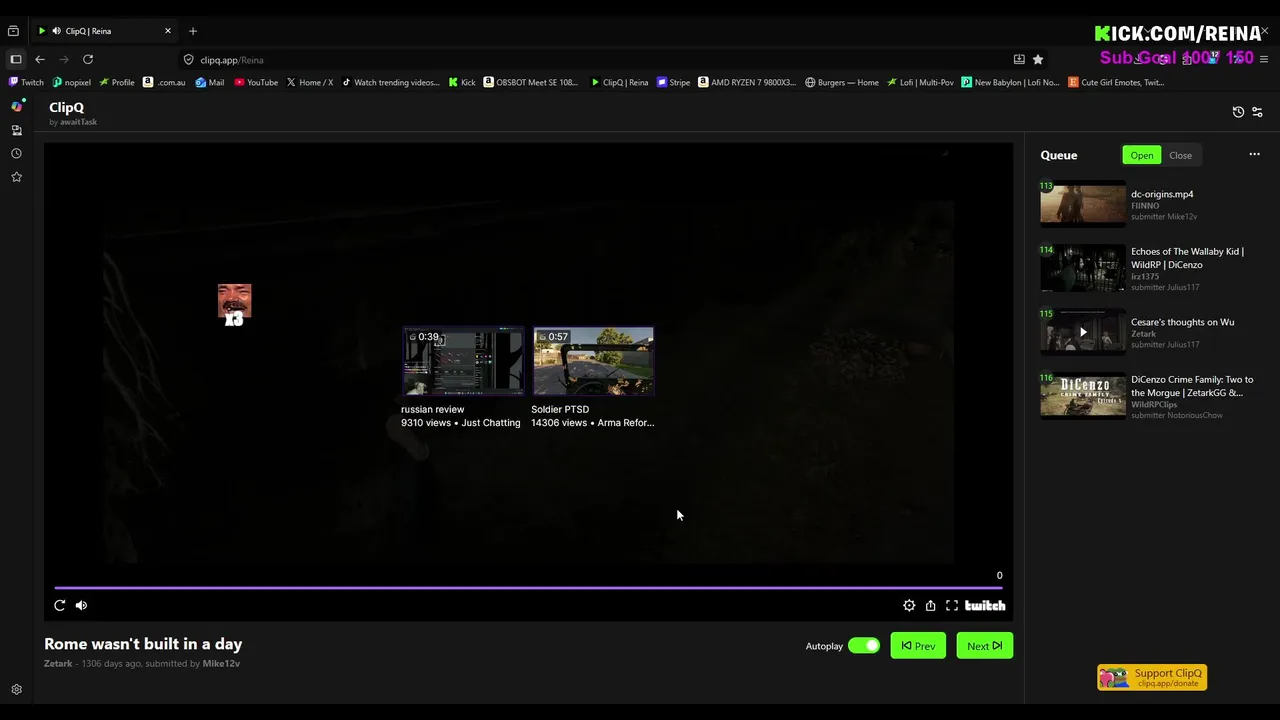The height and width of the screenshot is (720, 1280).
Task: Click the title dc-origins.mp4
Action: (x=1162, y=194)
